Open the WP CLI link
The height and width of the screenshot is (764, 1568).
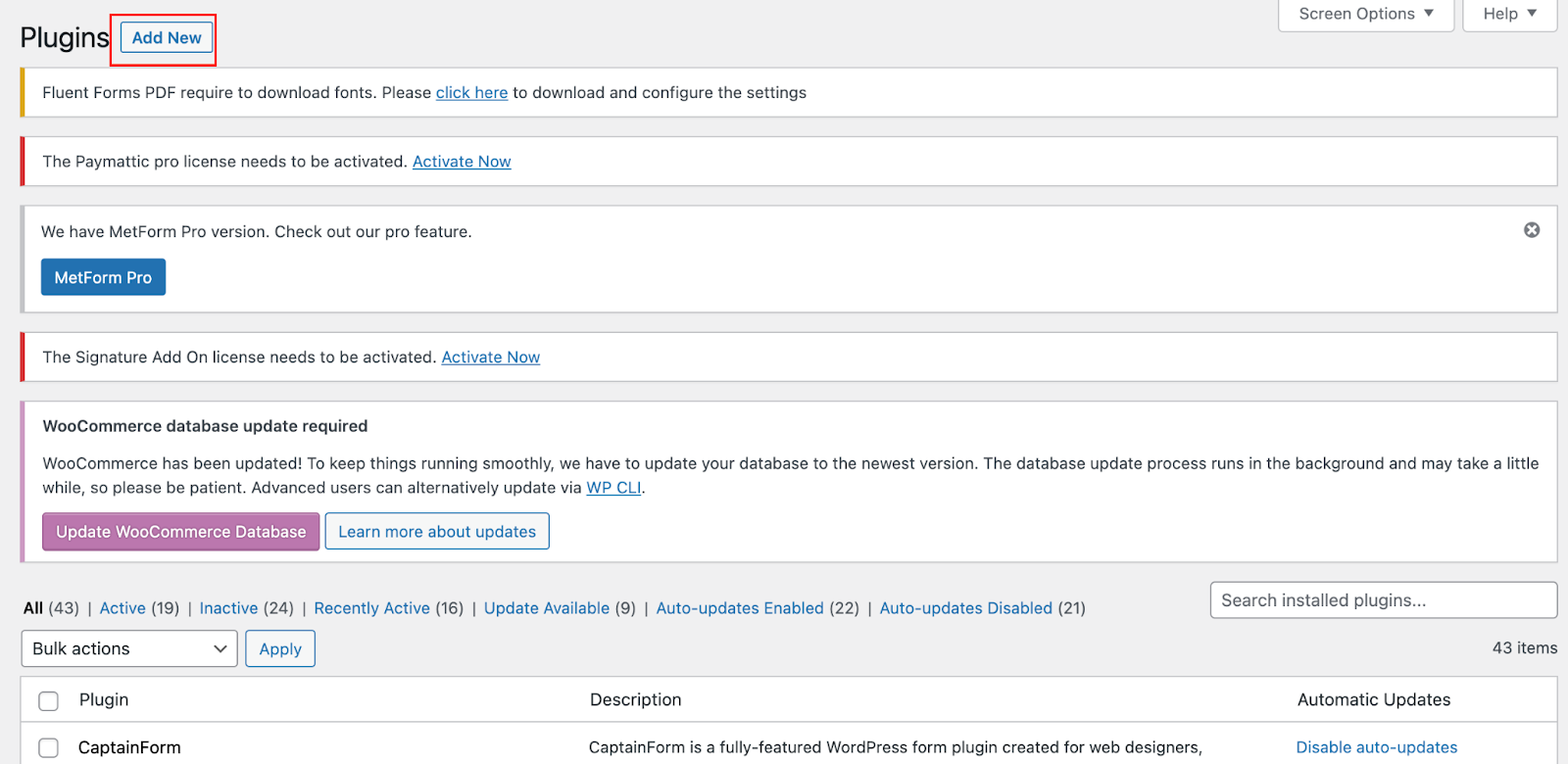click(x=613, y=488)
